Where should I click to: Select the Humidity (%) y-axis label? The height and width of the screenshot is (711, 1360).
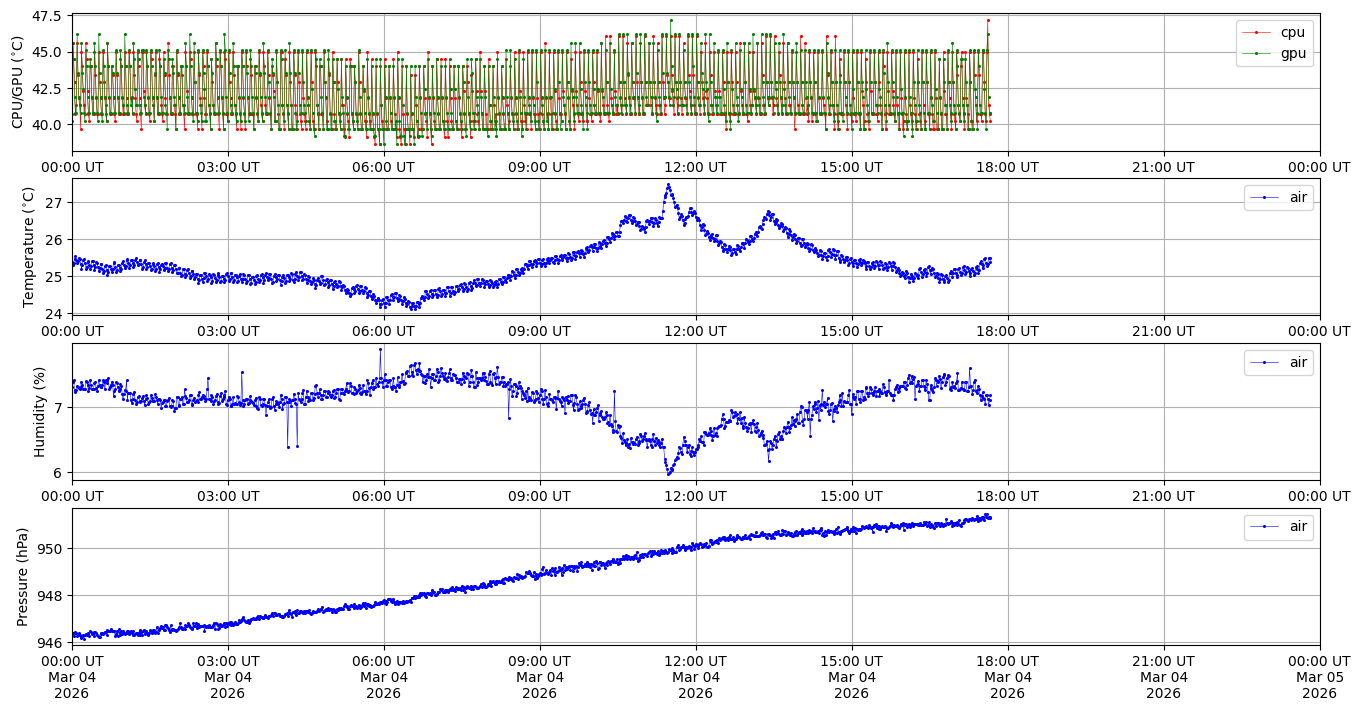[x=40, y=411]
